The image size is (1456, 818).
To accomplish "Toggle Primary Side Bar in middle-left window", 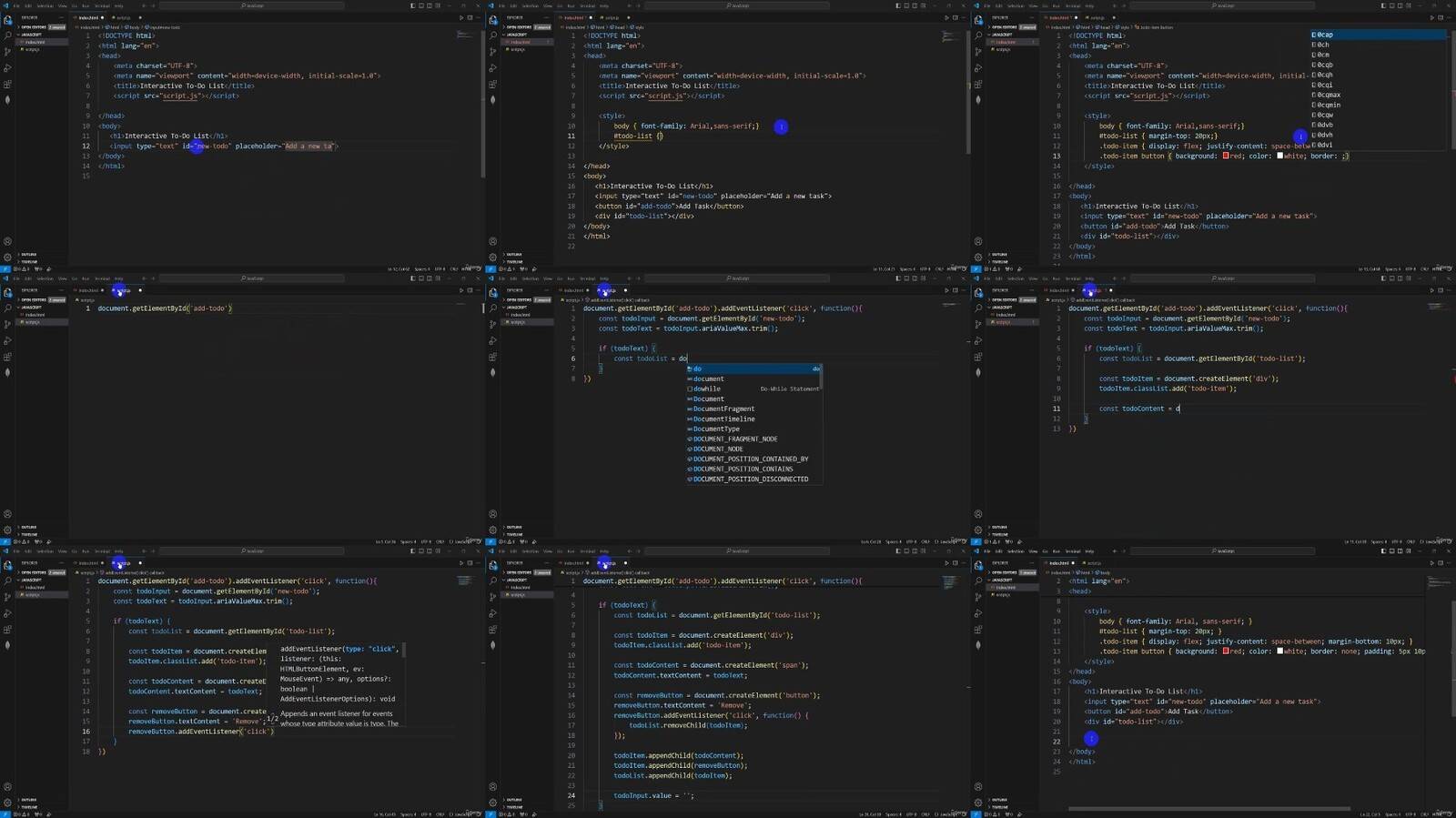I will pyautogui.click(x=412, y=278).
